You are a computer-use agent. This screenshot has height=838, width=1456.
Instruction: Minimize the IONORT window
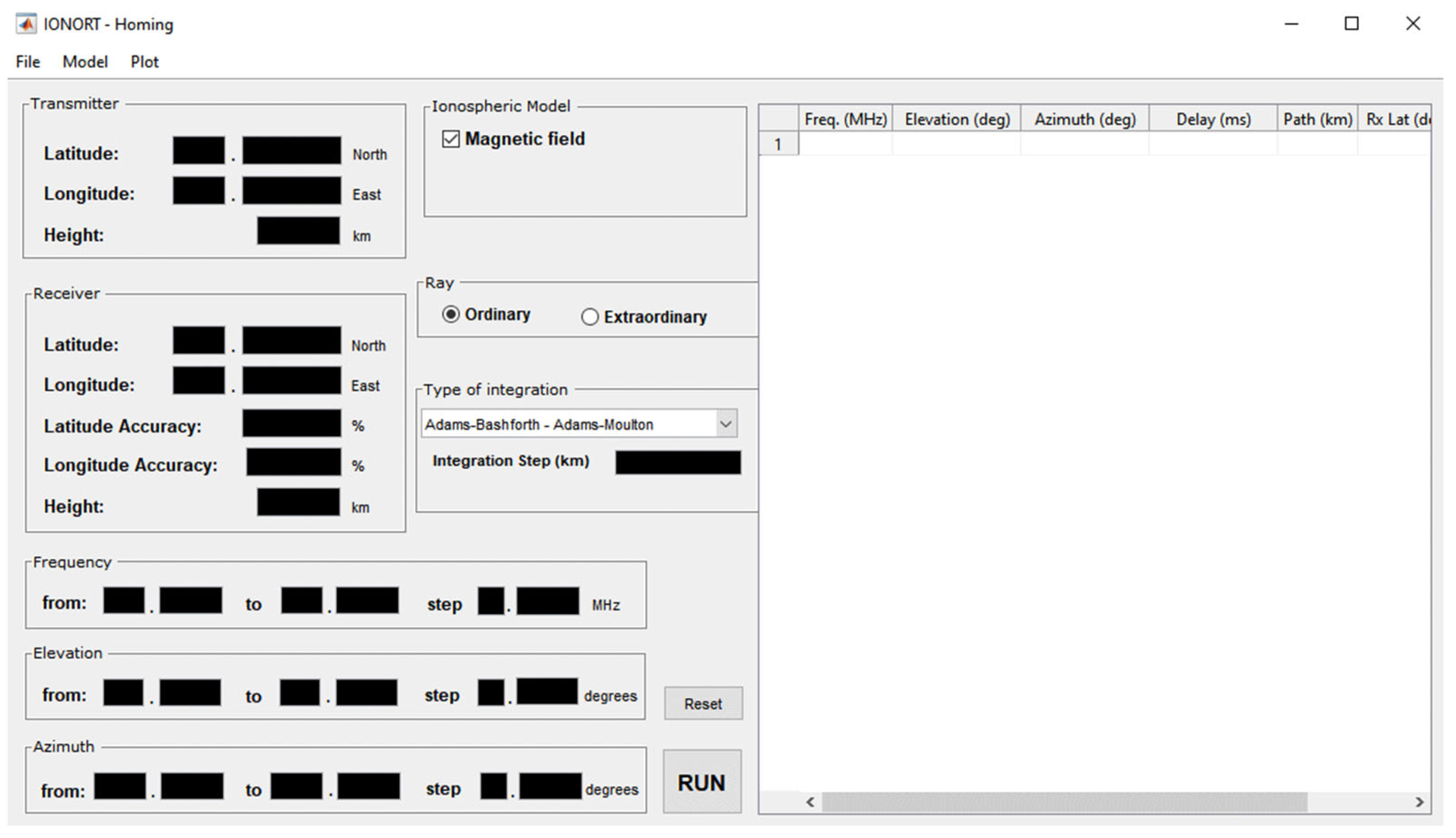point(1292,24)
